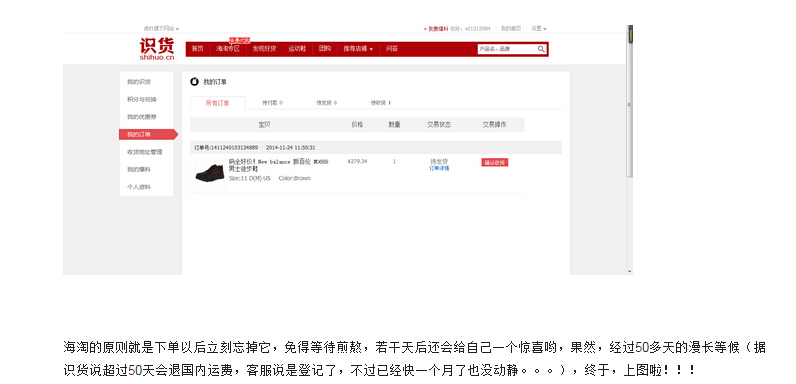The width and height of the screenshot is (796, 384).
Task: Click the 我要爆料 link
Action: click(436, 29)
